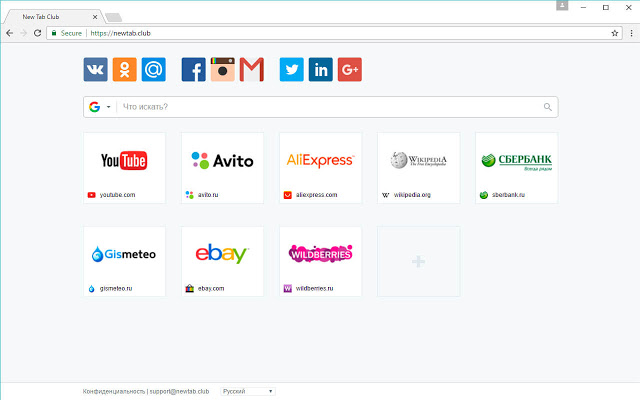Click the ebay.com favicon
The image size is (640, 400).
pos(189,289)
